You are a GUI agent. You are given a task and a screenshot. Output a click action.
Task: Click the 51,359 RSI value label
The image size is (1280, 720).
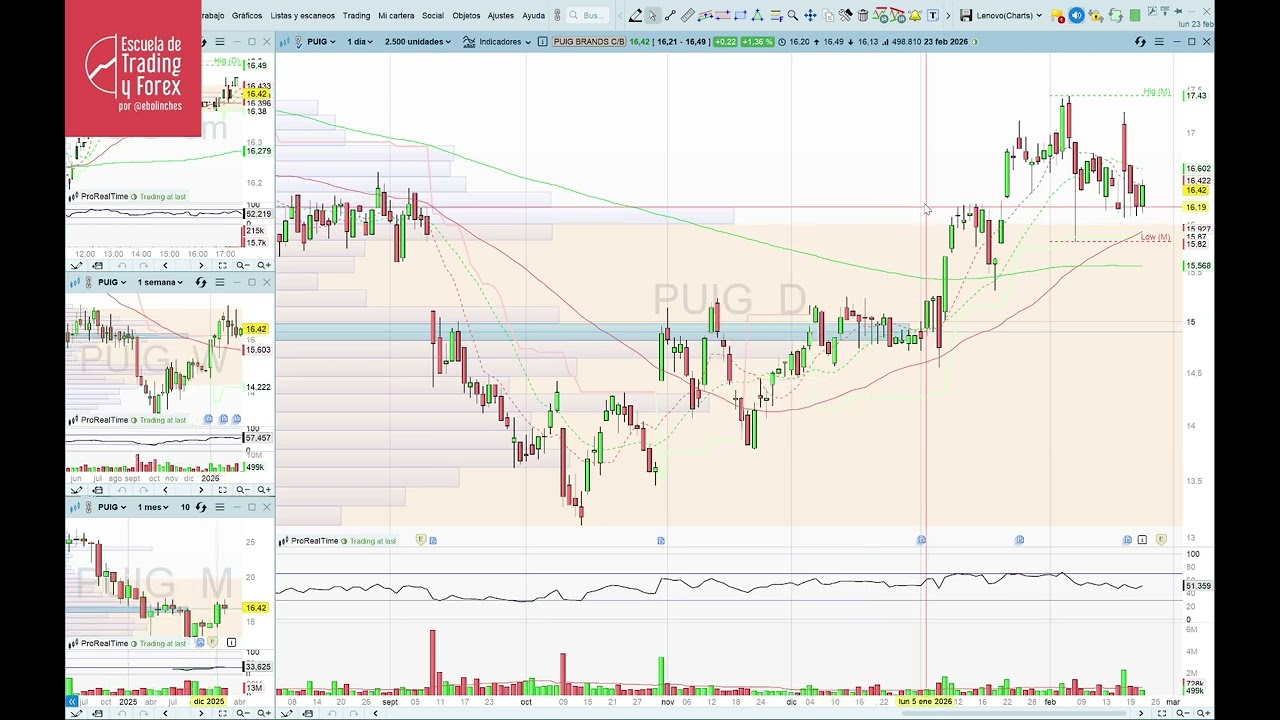pos(1197,586)
